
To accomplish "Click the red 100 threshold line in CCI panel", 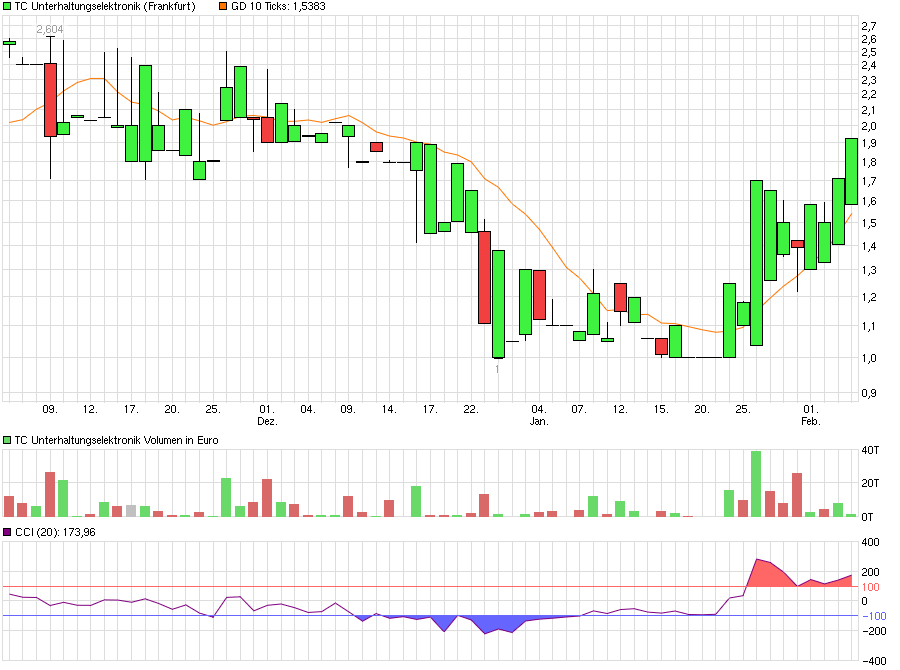I will point(400,586).
